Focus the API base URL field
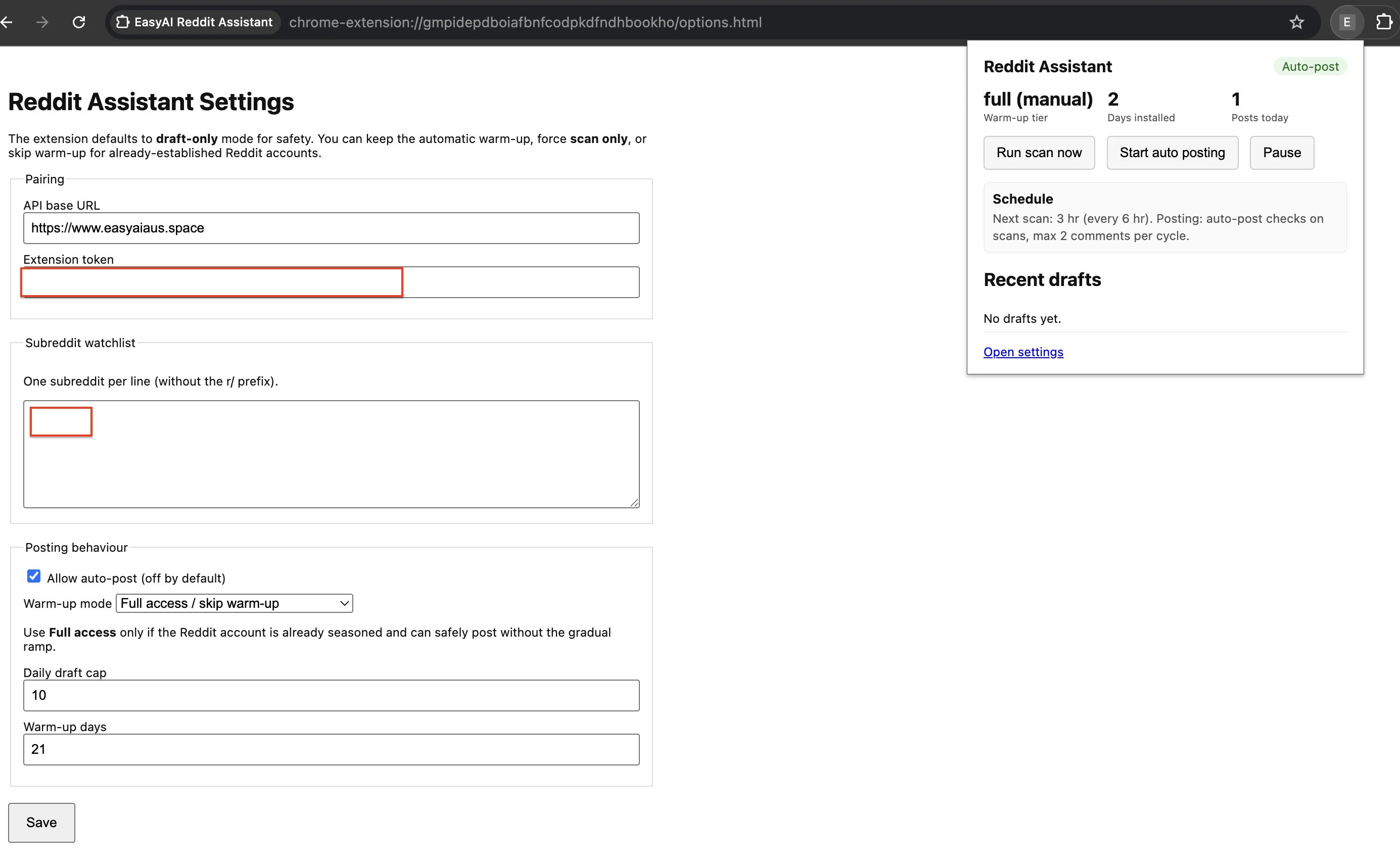This screenshot has width=1400, height=863. (331, 228)
